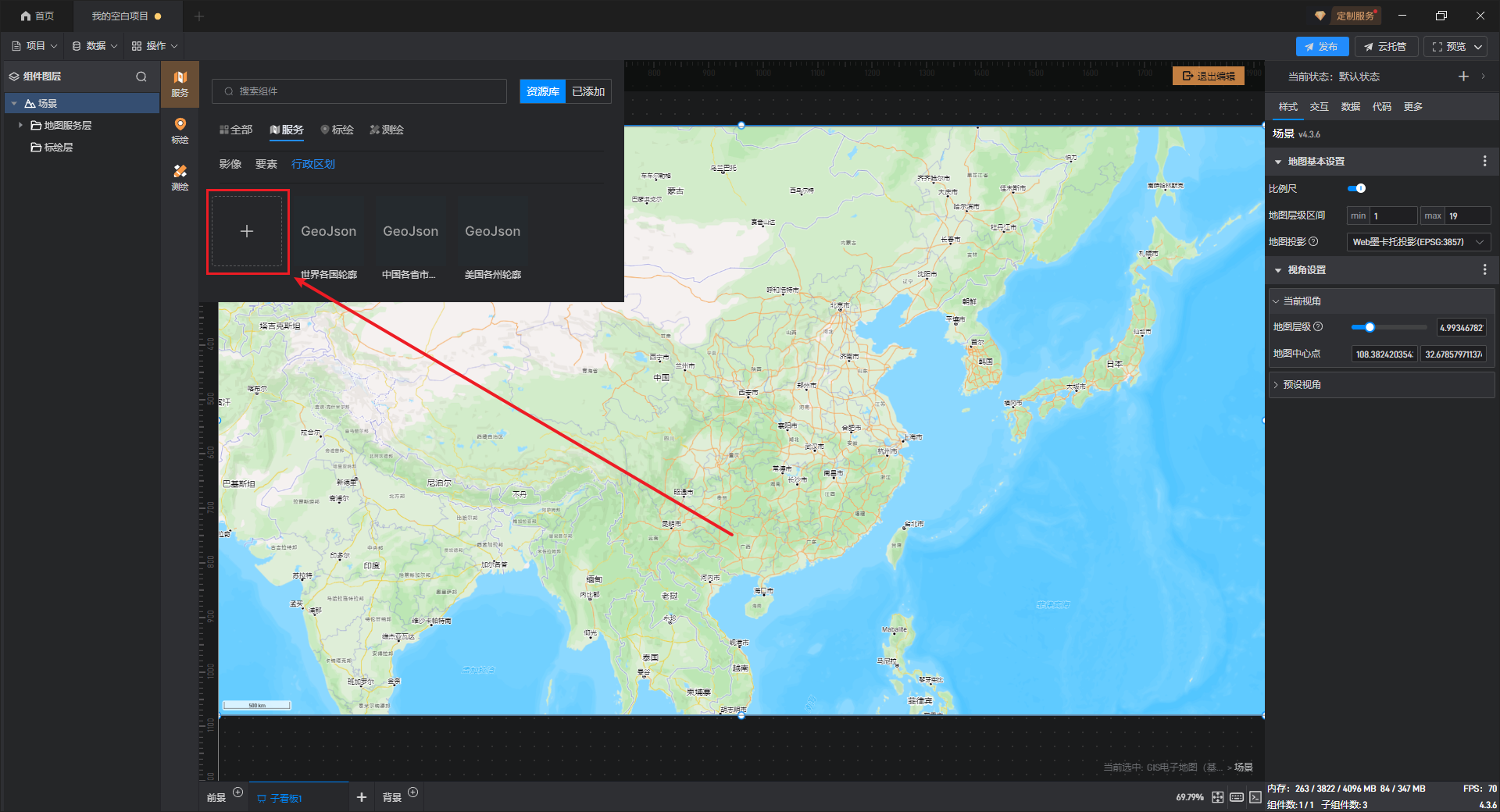Select the 要素 sub-category
1500x812 pixels.
point(266,164)
